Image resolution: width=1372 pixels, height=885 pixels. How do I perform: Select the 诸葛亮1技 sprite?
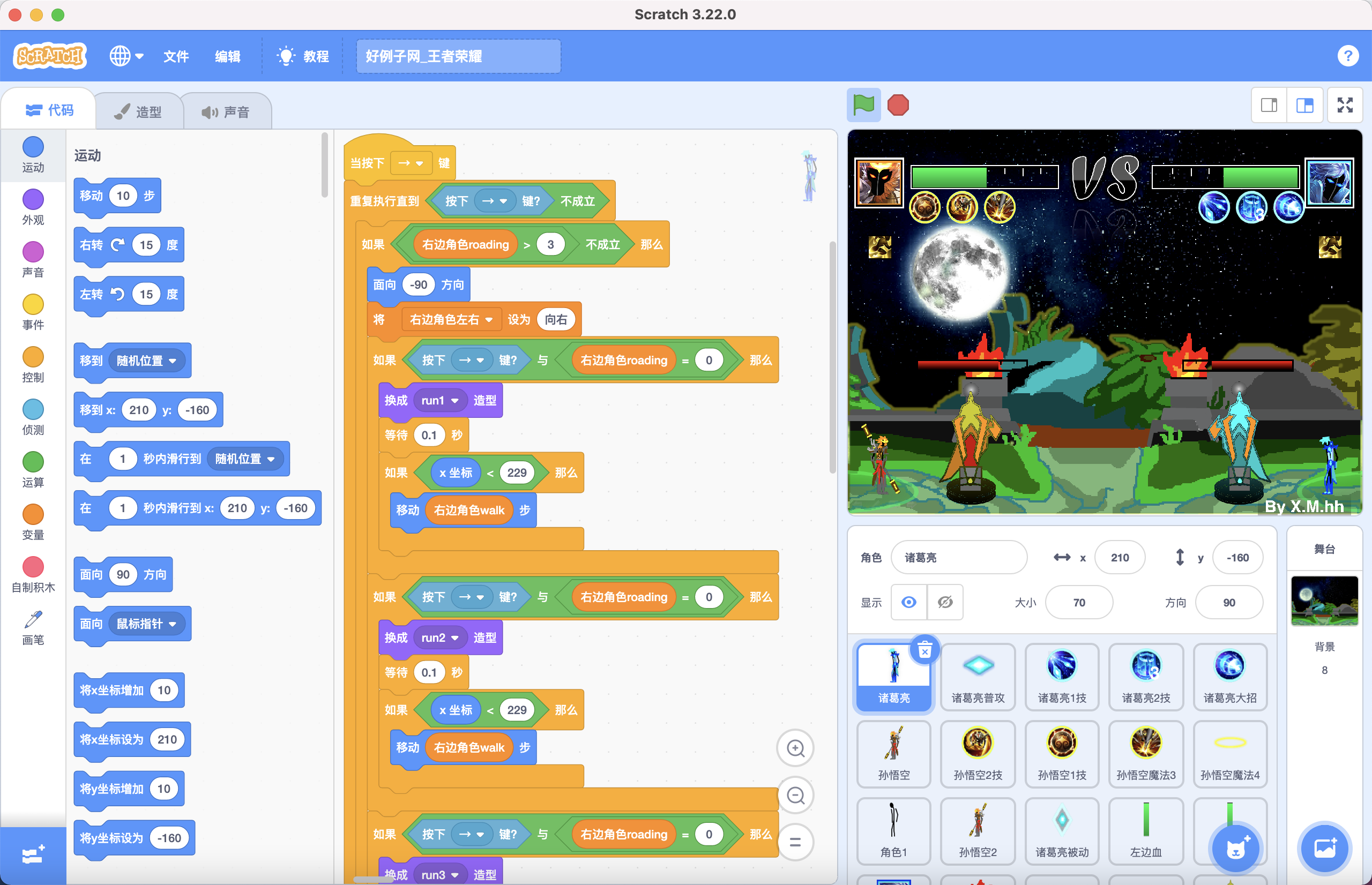click(1062, 677)
